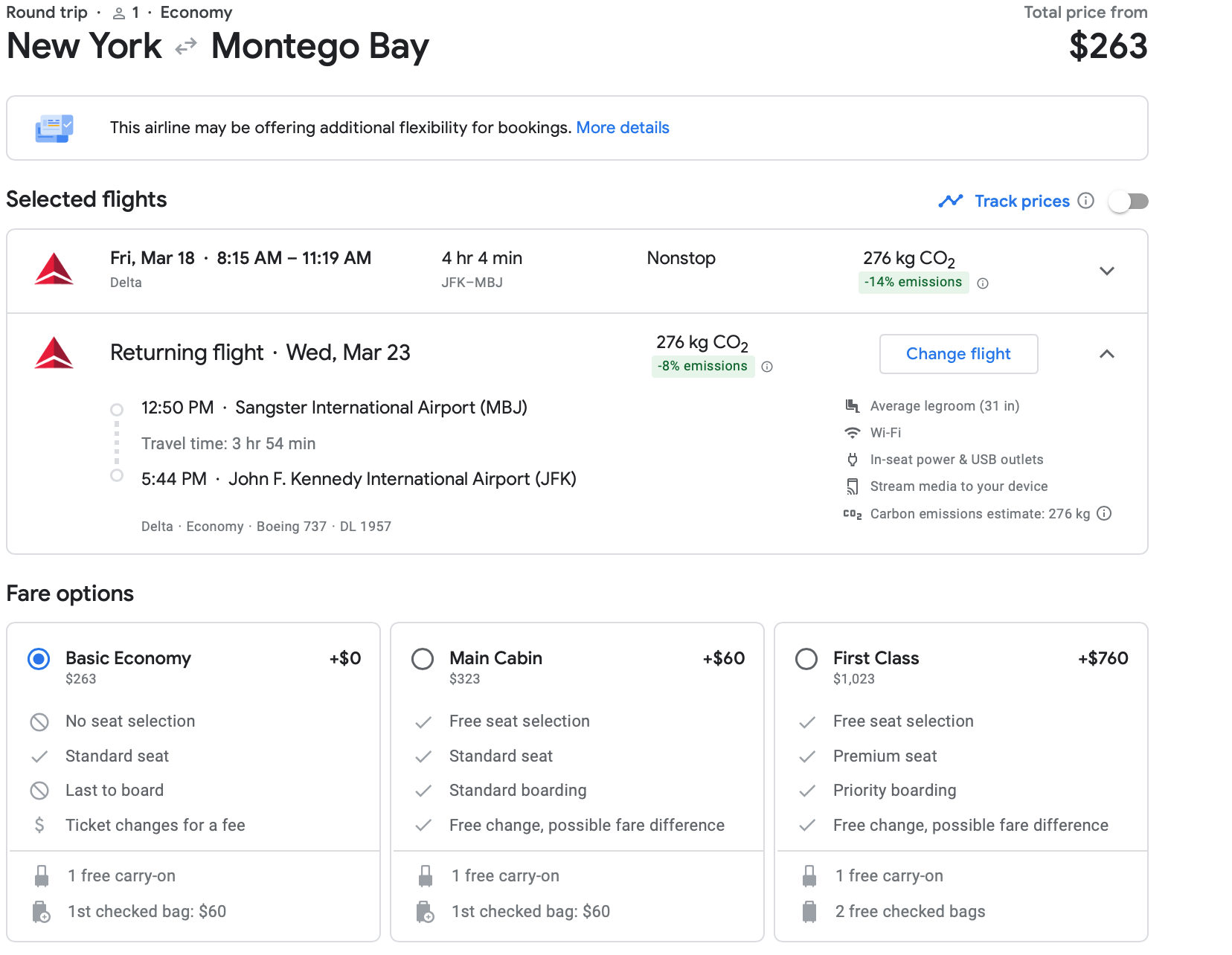Click First Class carry-on bag icon
Screen dimensions: 1232x955
[x=809, y=876]
